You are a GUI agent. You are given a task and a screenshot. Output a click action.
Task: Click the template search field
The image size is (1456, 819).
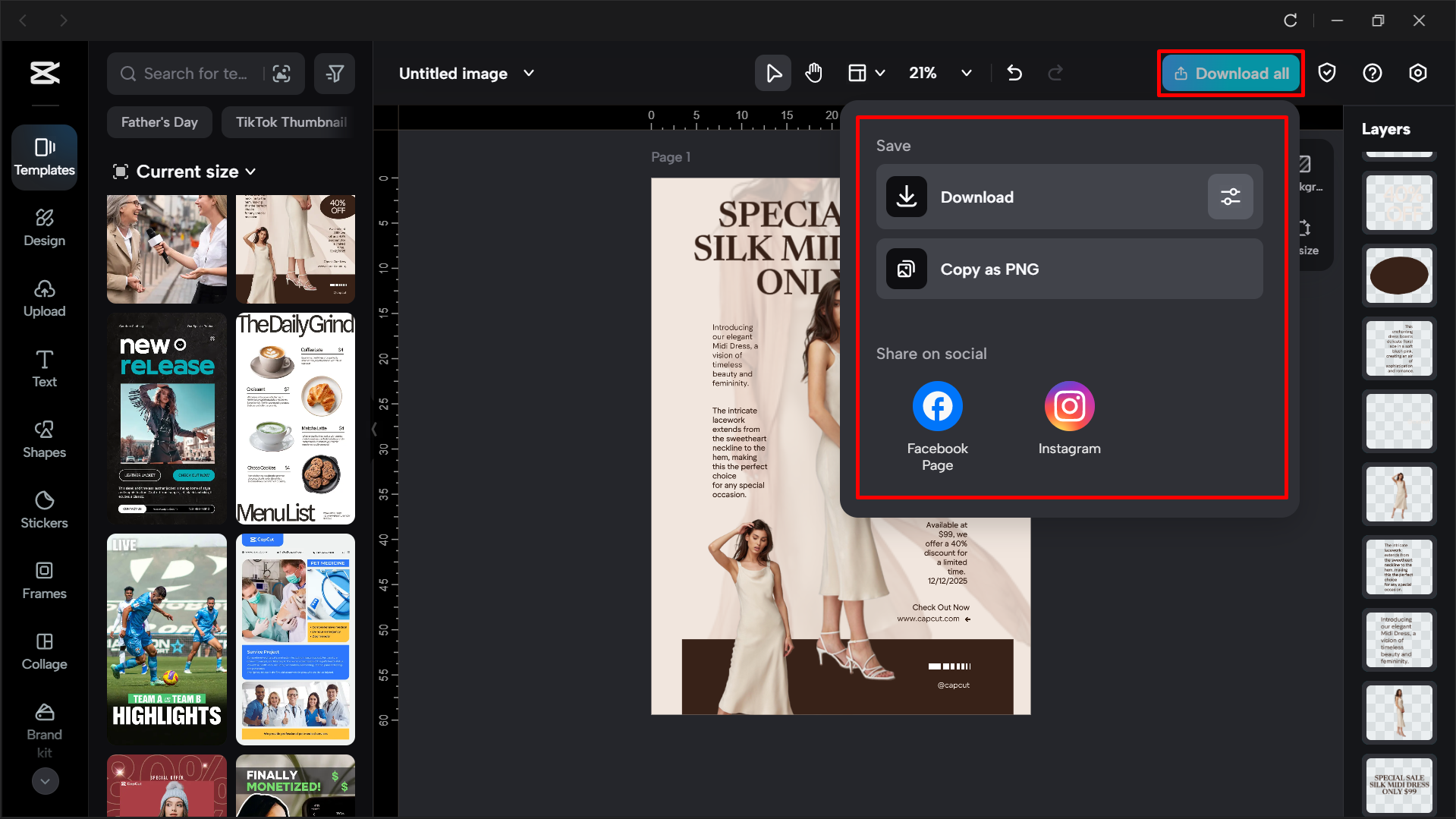(193, 73)
